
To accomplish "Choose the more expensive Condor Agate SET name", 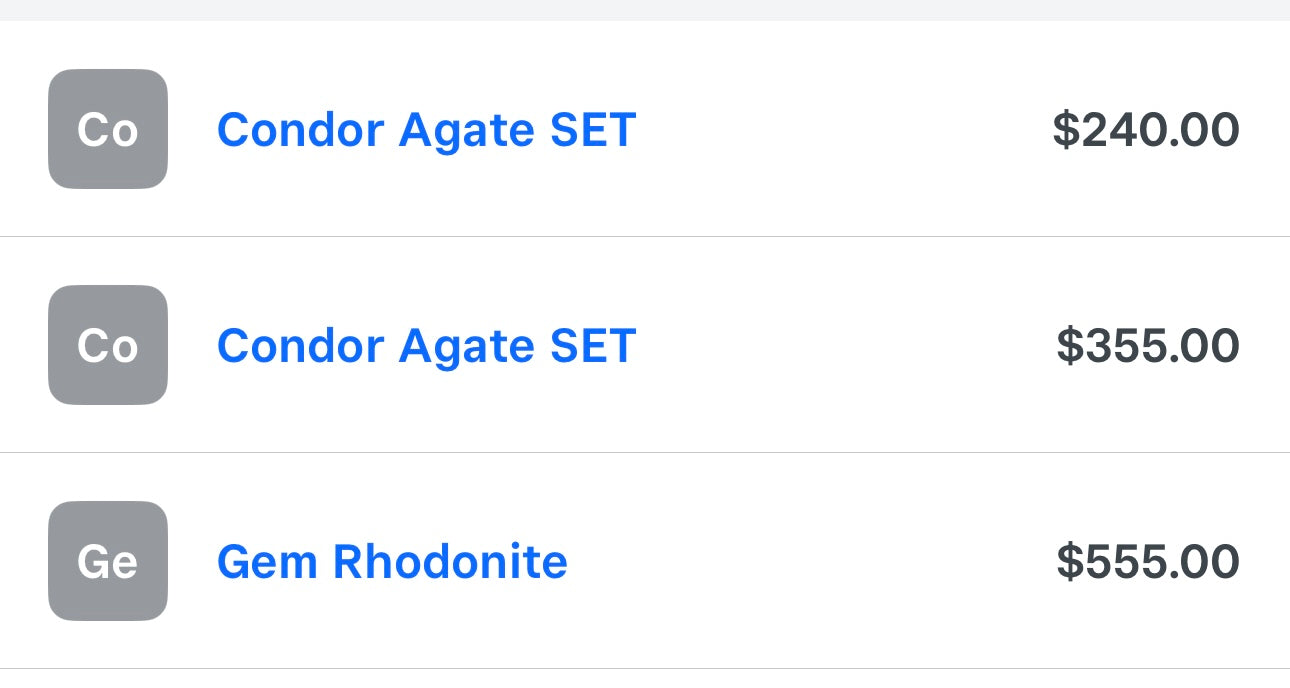I will point(426,346).
